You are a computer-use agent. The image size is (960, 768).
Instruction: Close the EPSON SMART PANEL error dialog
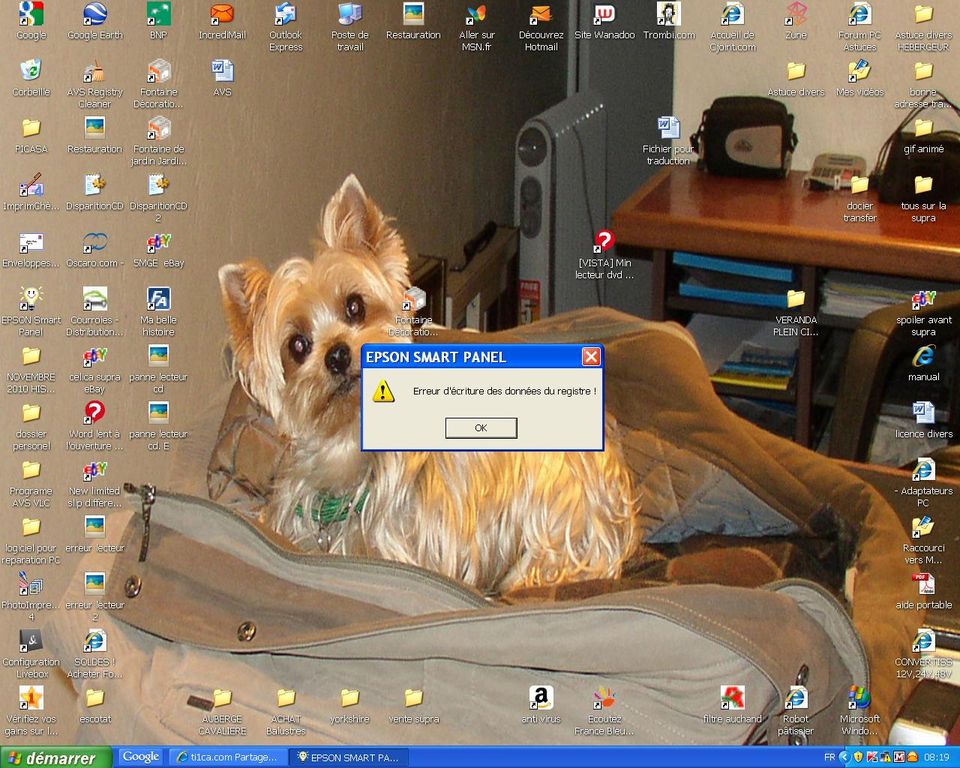coord(591,357)
